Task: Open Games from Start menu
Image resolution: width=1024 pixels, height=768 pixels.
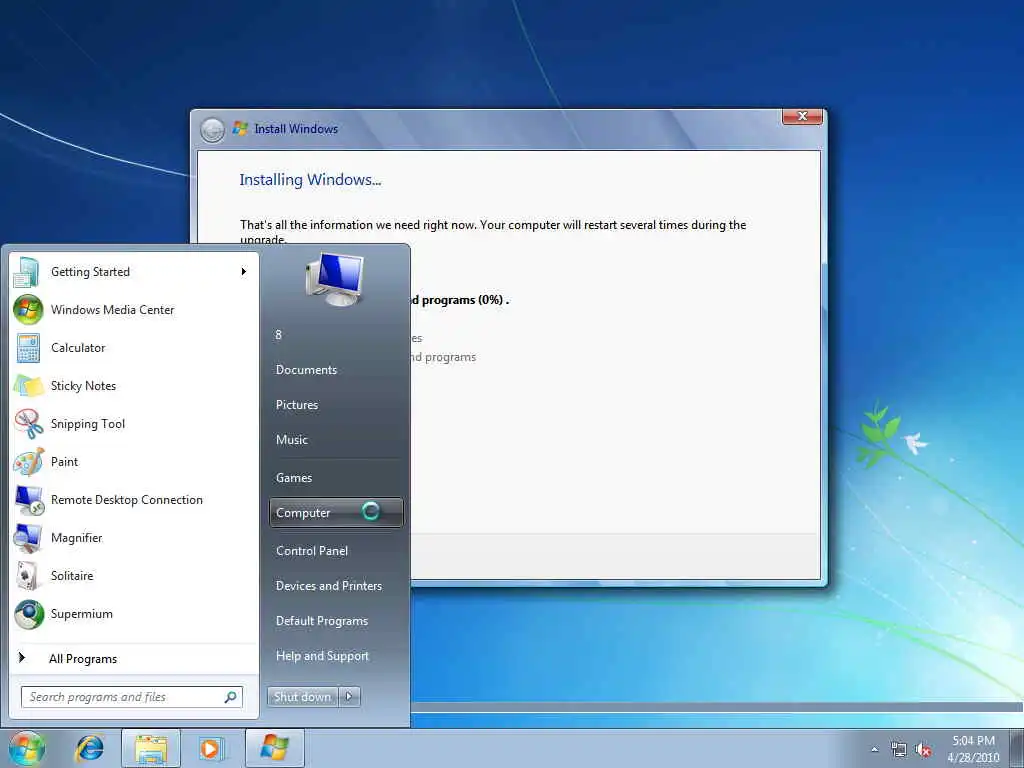Action: [x=336, y=478]
